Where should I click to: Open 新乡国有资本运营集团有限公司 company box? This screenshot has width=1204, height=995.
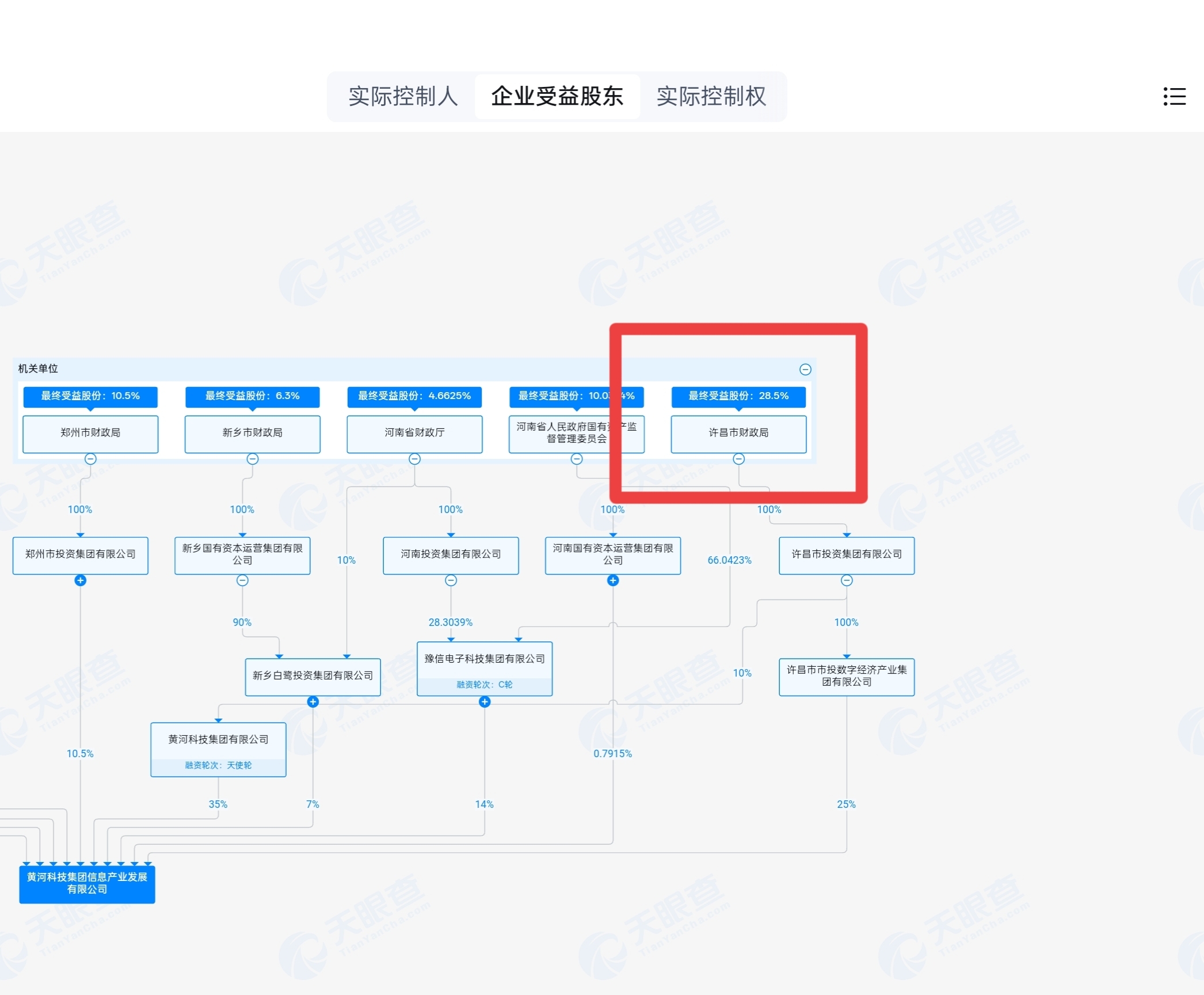(x=242, y=556)
